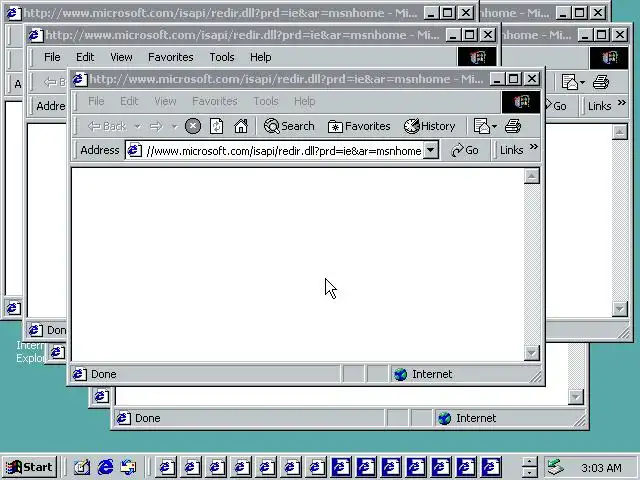Expand the Address bar dropdown in front window

[431, 150]
